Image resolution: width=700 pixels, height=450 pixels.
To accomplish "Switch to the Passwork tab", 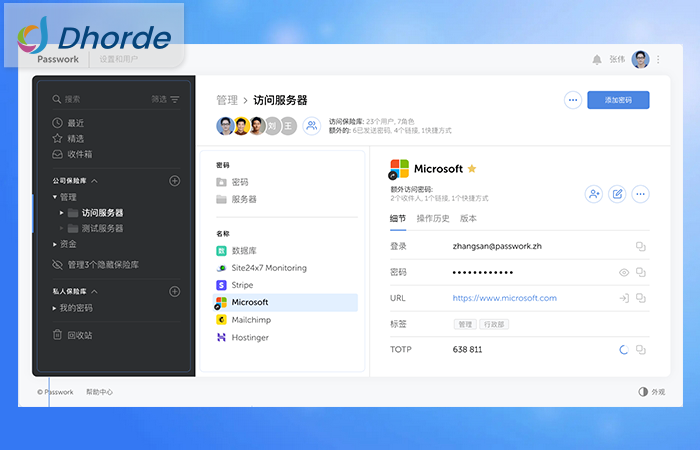I will (58, 59).
